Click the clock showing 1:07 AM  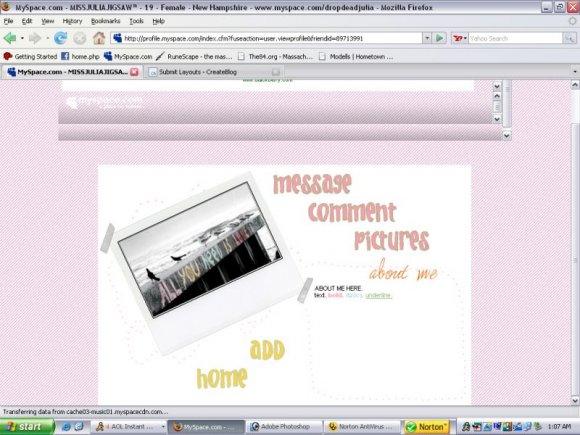[559, 426]
